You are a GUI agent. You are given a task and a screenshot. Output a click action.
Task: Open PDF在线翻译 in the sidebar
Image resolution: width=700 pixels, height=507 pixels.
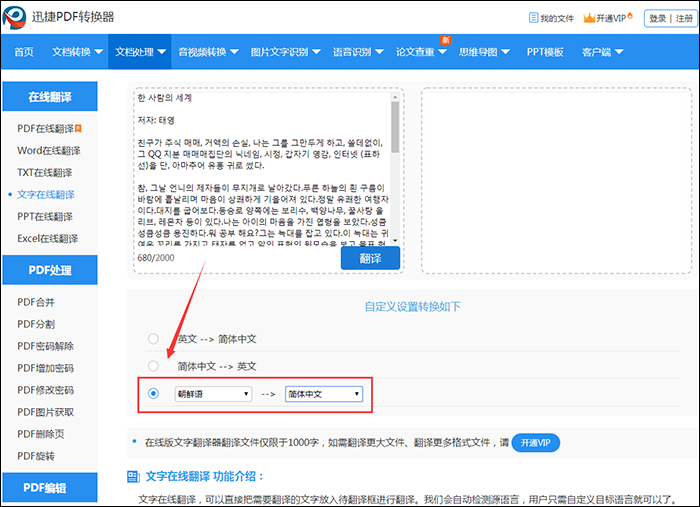[45, 129]
